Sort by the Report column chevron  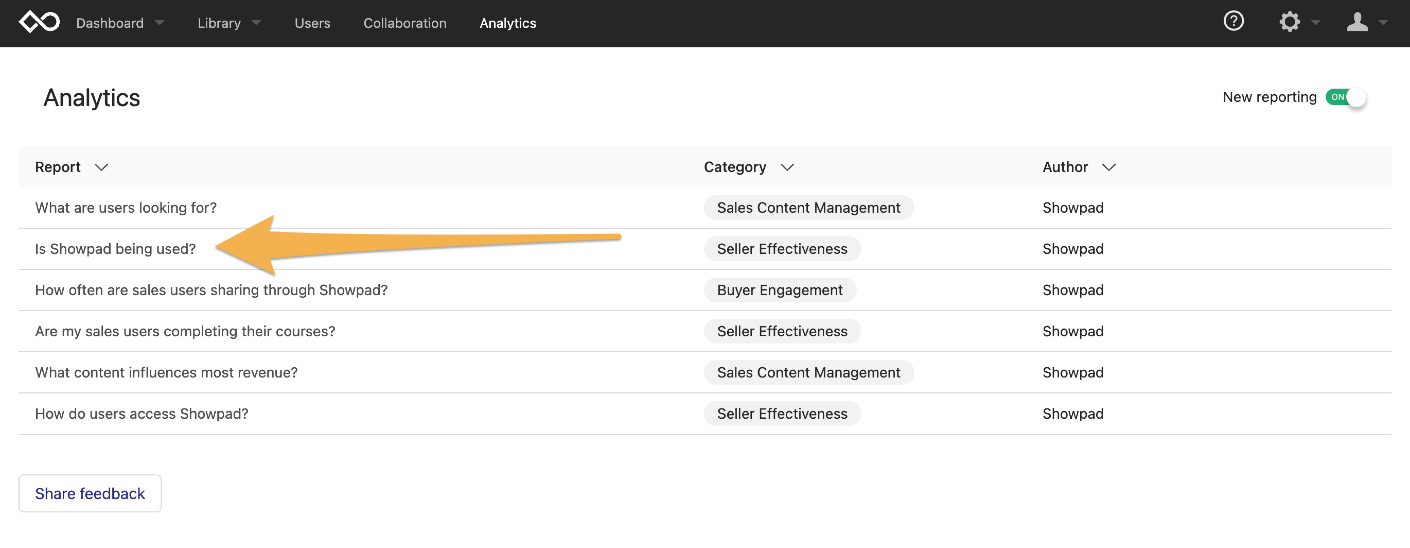(101, 167)
